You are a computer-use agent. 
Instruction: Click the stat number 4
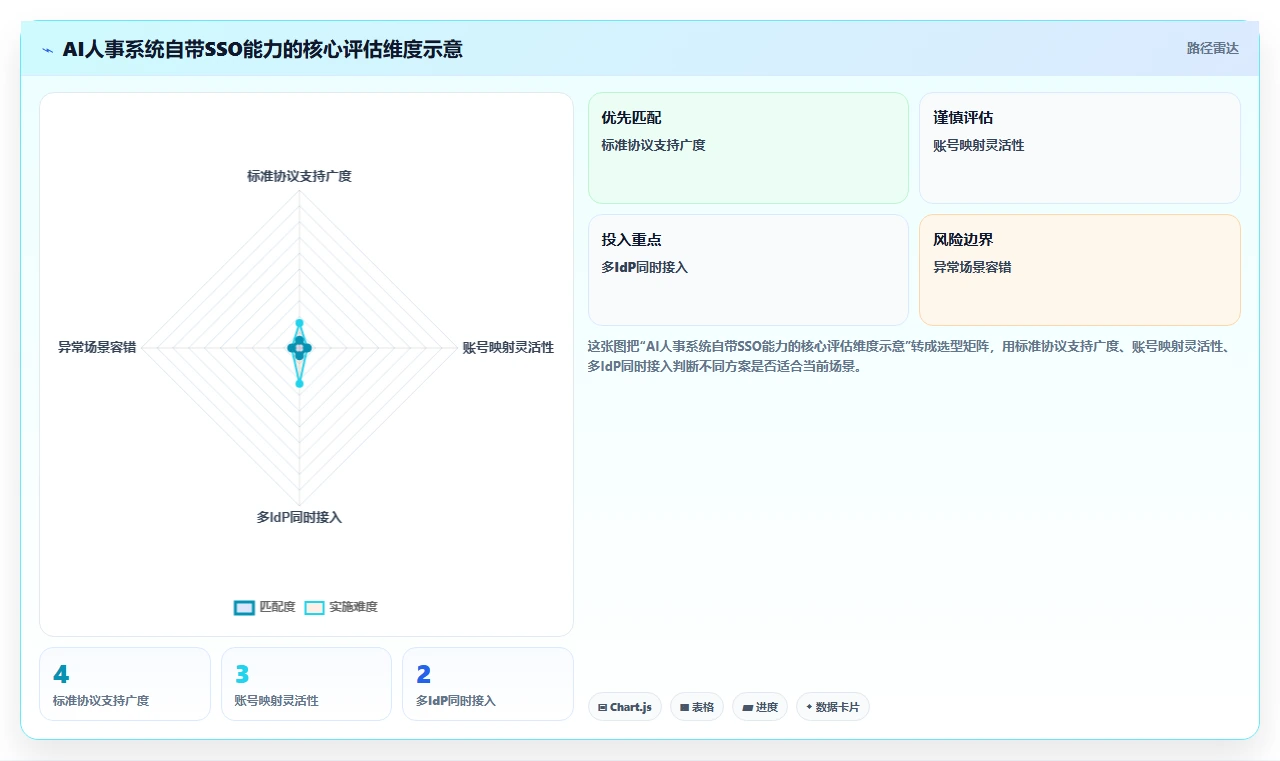pos(61,675)
